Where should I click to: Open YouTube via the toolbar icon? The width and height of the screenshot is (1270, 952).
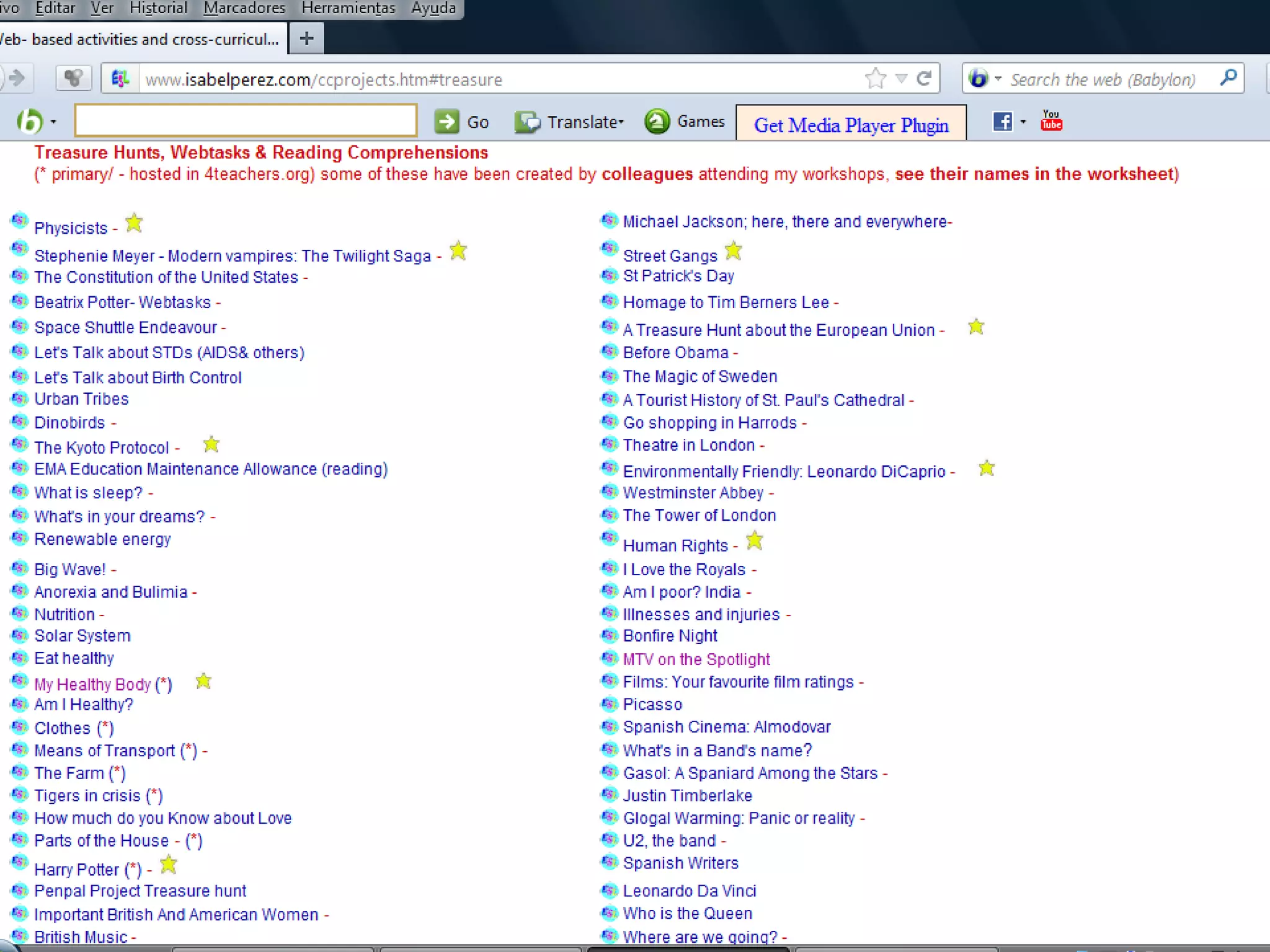[x=1051, y=121]
